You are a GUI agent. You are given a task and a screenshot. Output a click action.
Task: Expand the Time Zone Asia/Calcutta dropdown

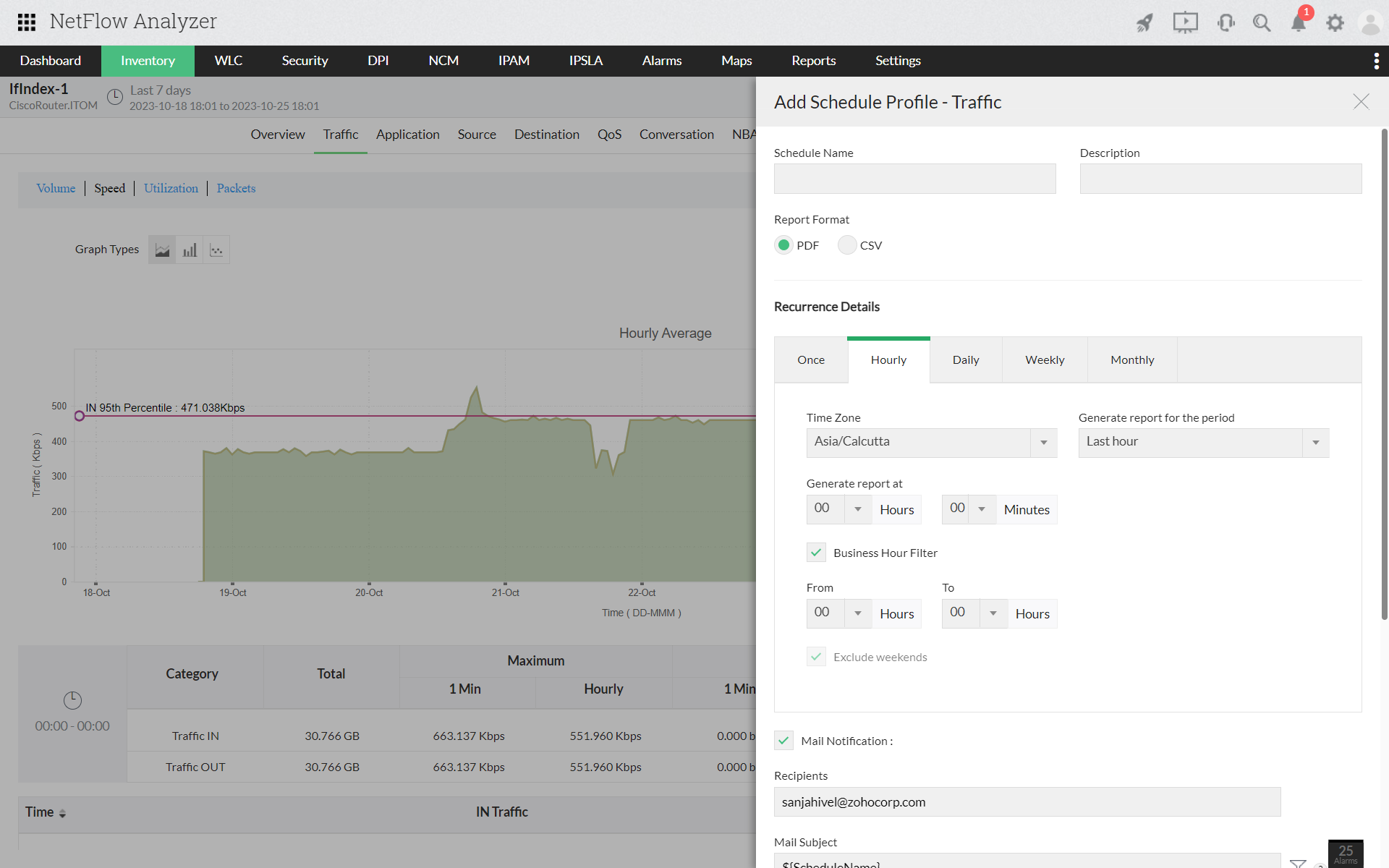1044,442
